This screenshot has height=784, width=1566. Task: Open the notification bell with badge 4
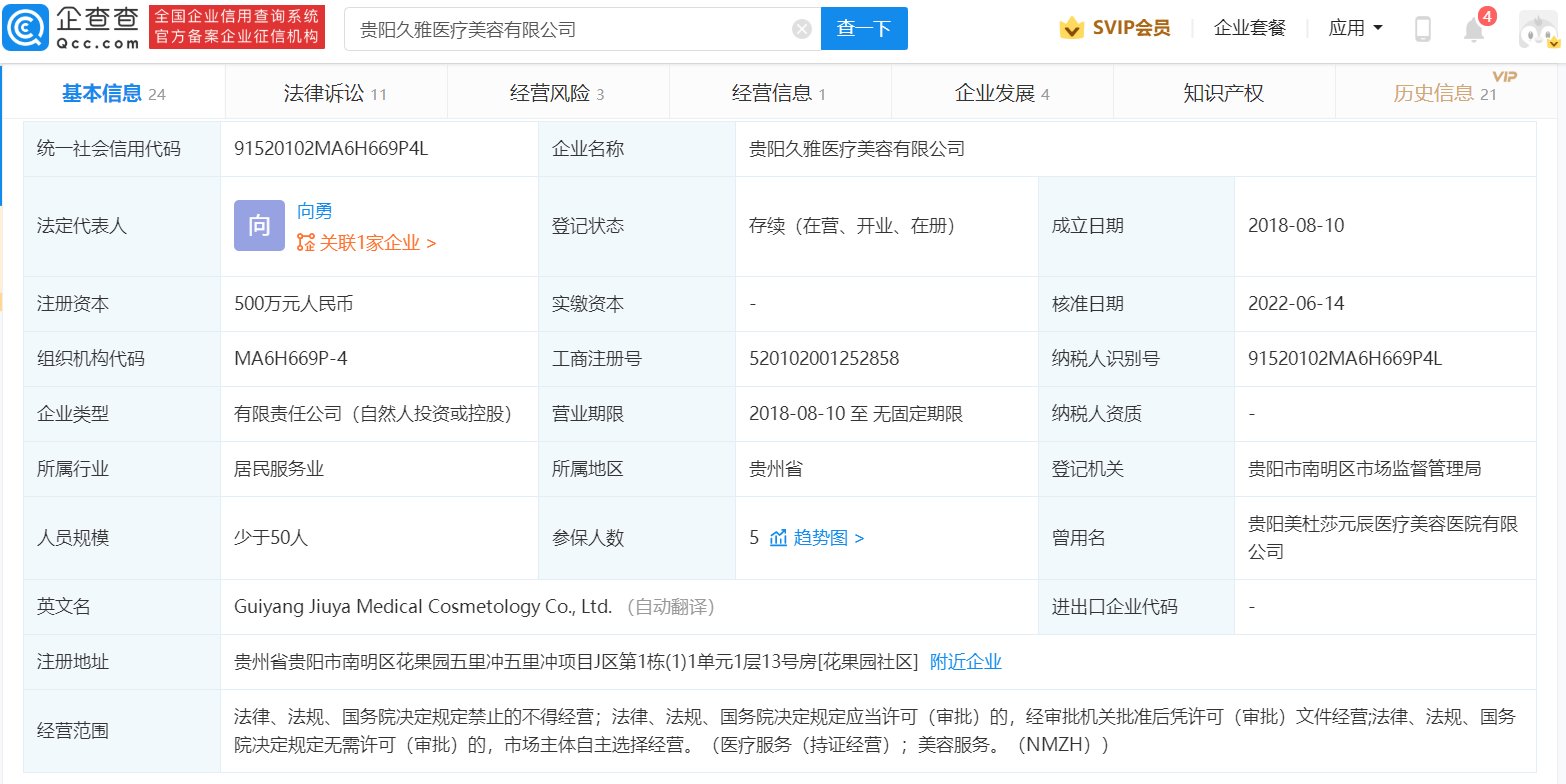tap(1475, 28)
